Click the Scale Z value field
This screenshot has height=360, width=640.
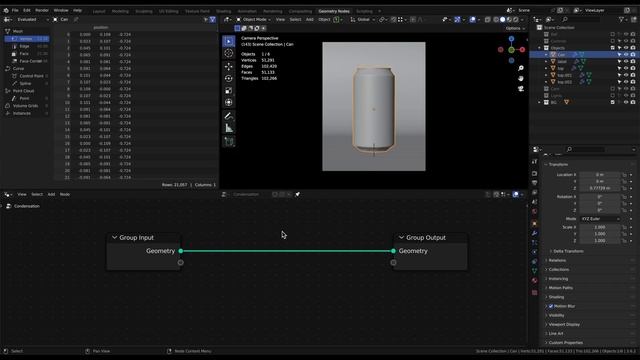coord(600,241)
